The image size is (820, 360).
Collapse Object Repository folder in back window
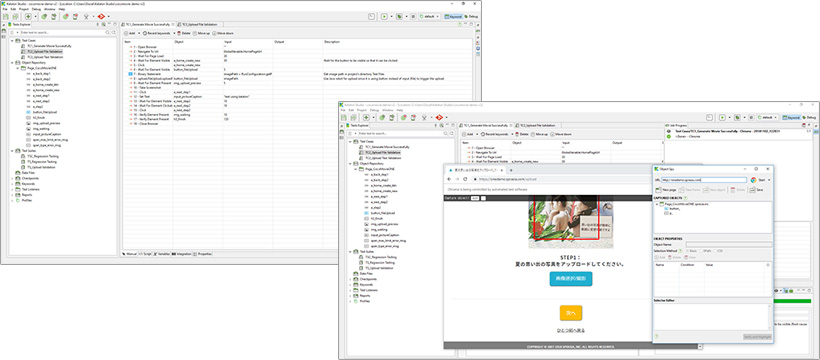click(x=12, y=62)
